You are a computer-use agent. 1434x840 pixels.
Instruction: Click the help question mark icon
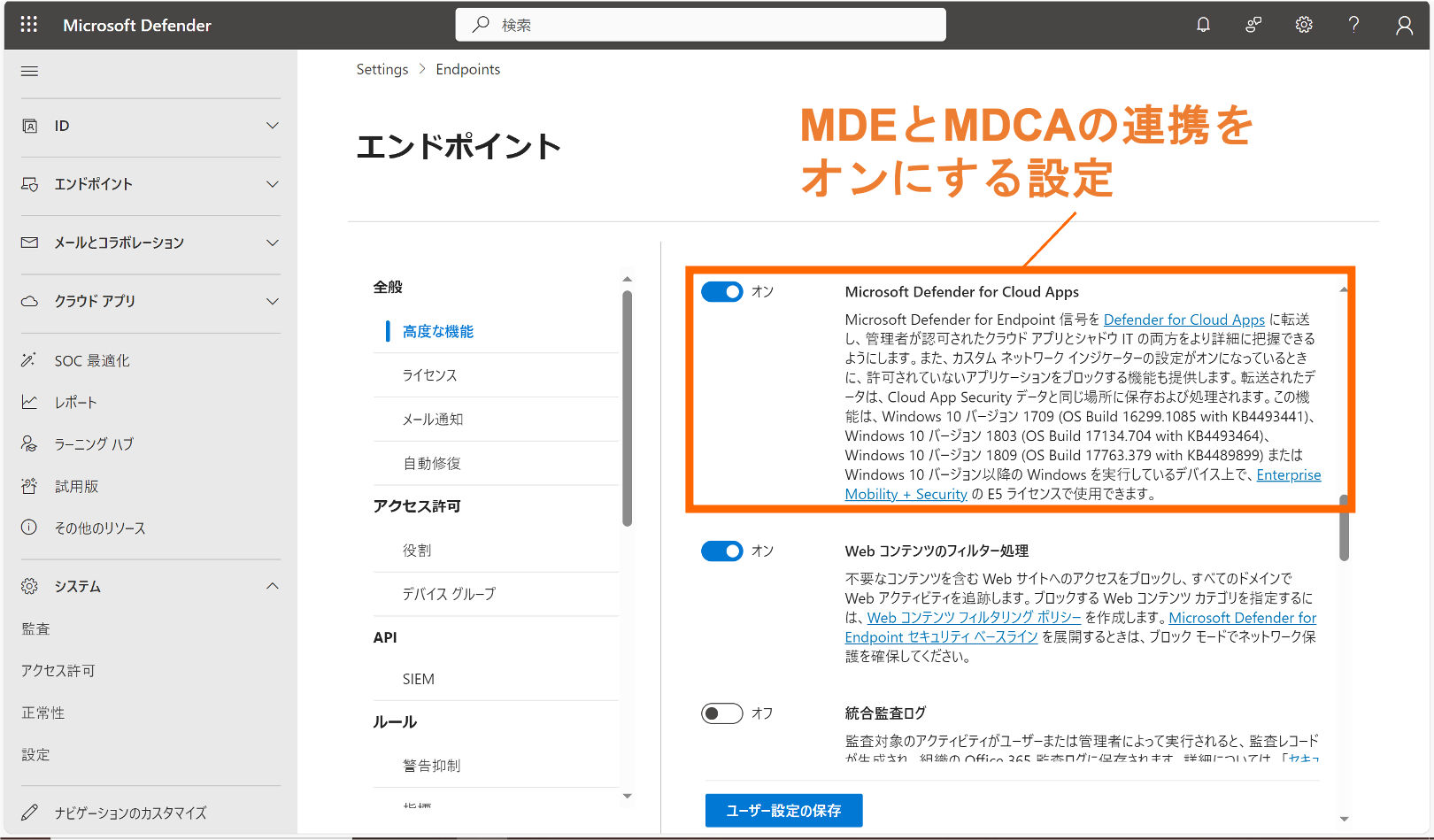[1353, 25]
